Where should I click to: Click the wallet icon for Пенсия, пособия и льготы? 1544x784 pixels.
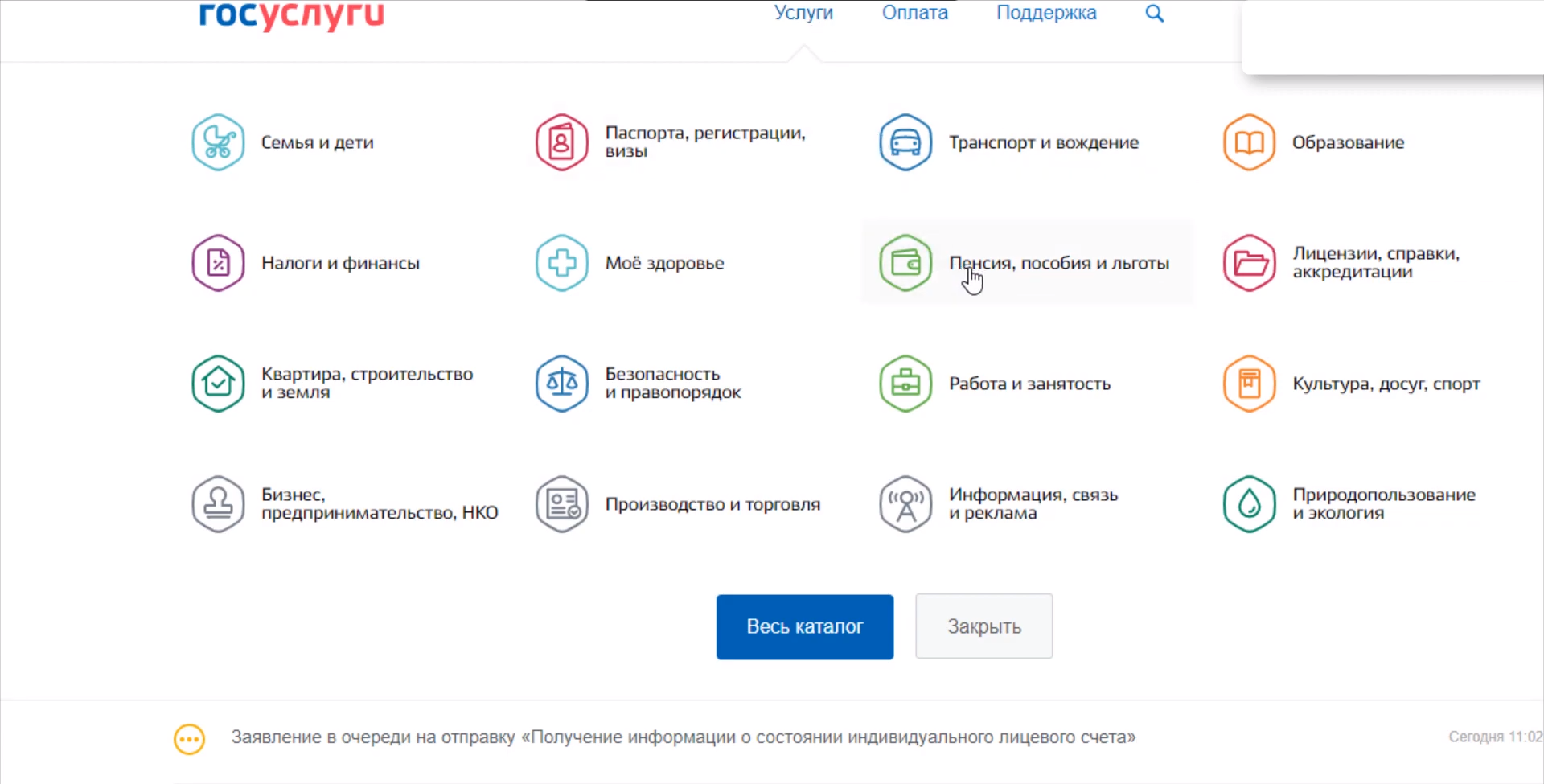905,263
